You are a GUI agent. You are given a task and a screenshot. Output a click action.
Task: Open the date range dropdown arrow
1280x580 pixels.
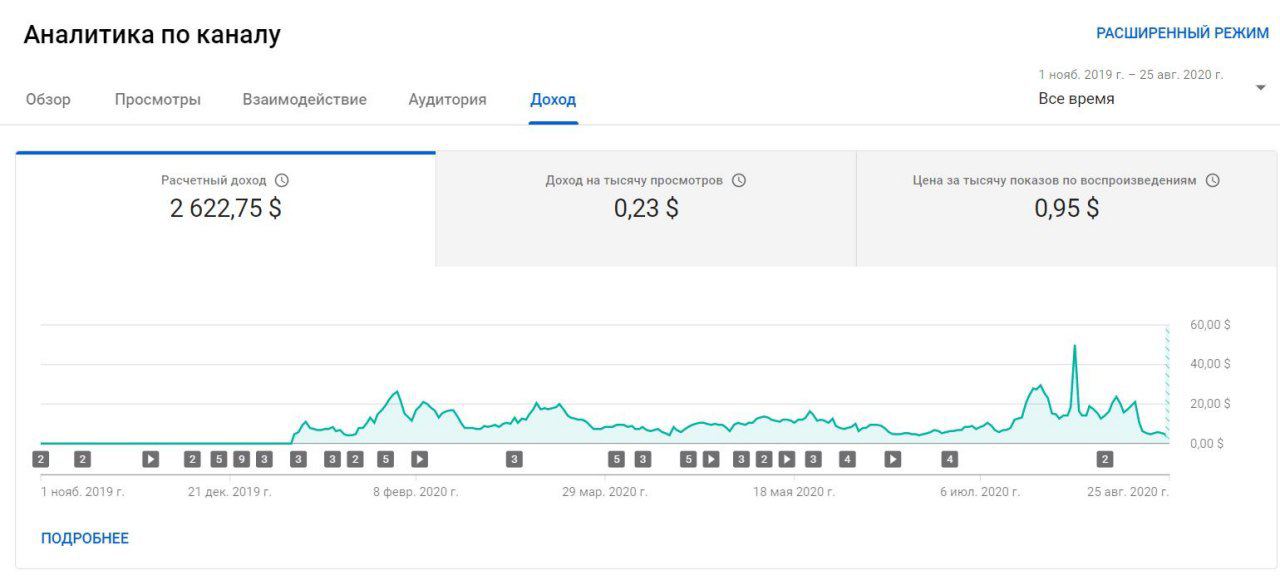click(x=1260, y=88)
